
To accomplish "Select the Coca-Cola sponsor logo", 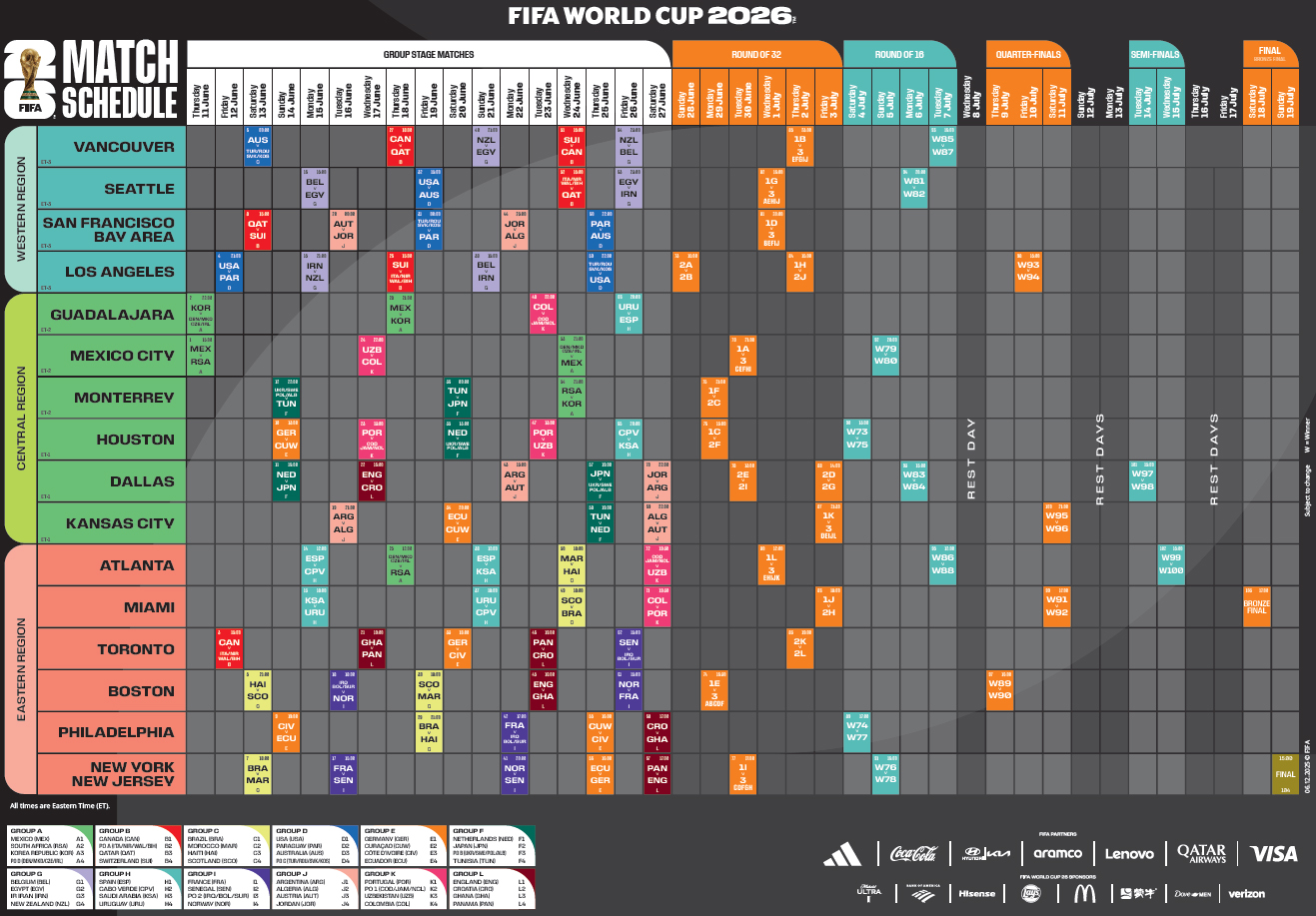I will [913, 854].
